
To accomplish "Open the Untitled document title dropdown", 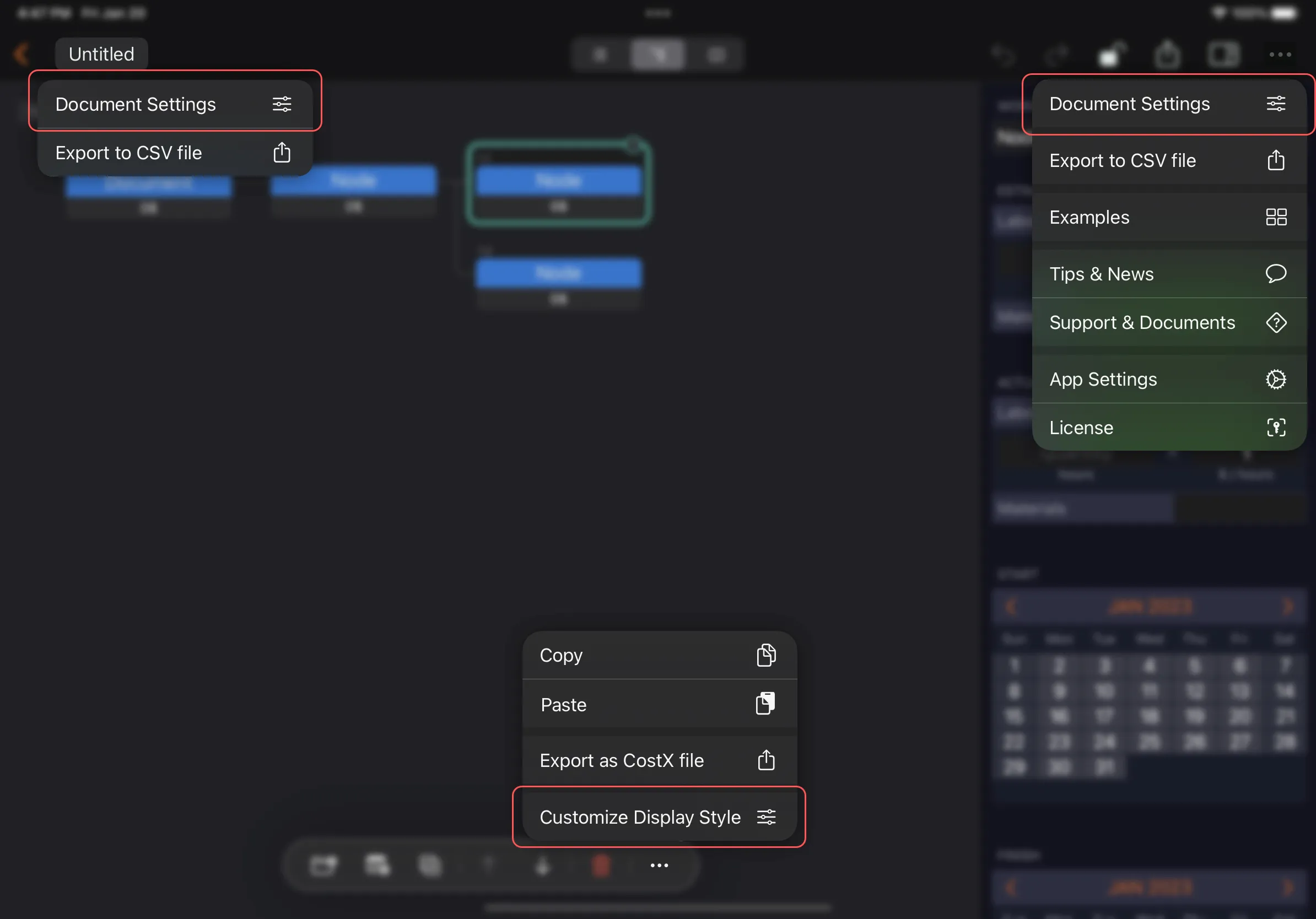I will 101,54.
